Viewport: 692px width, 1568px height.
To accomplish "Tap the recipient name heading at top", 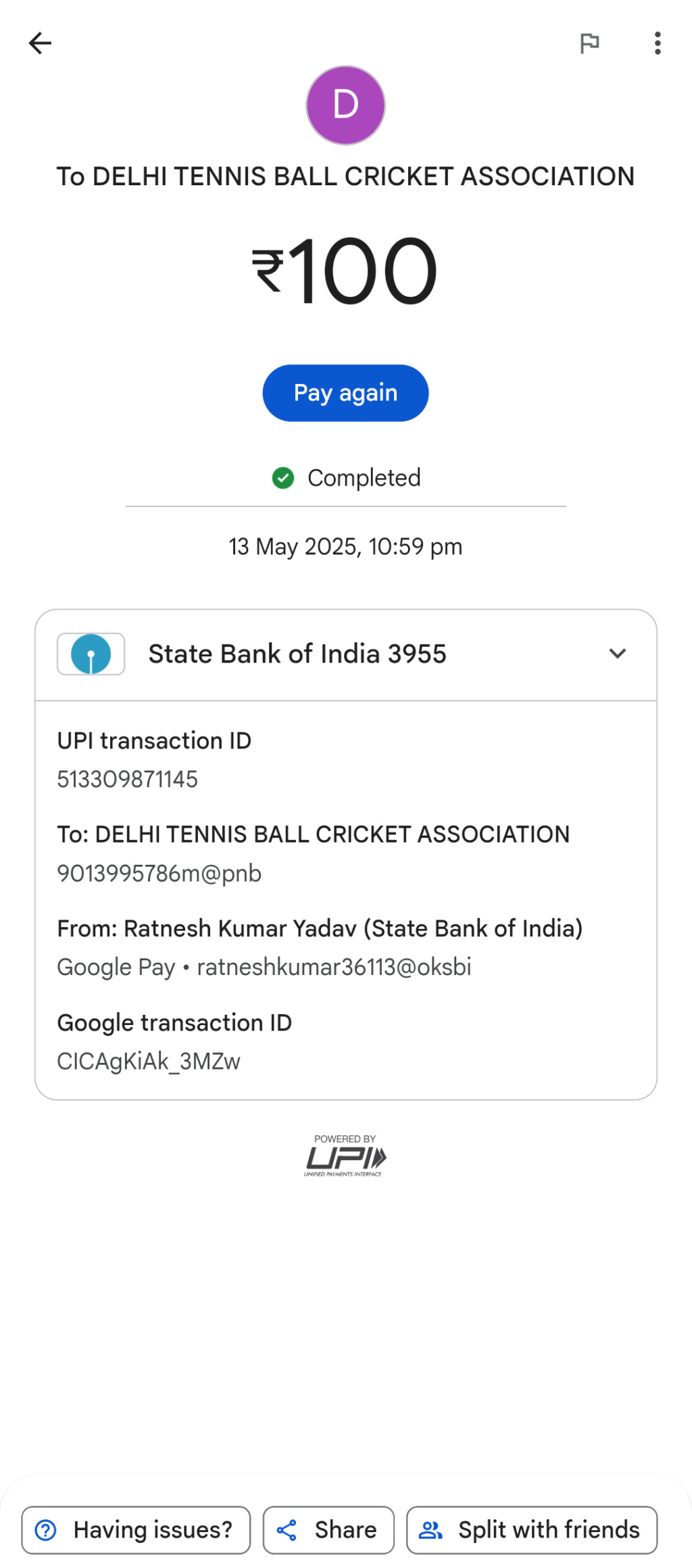I will click(345, 176).
